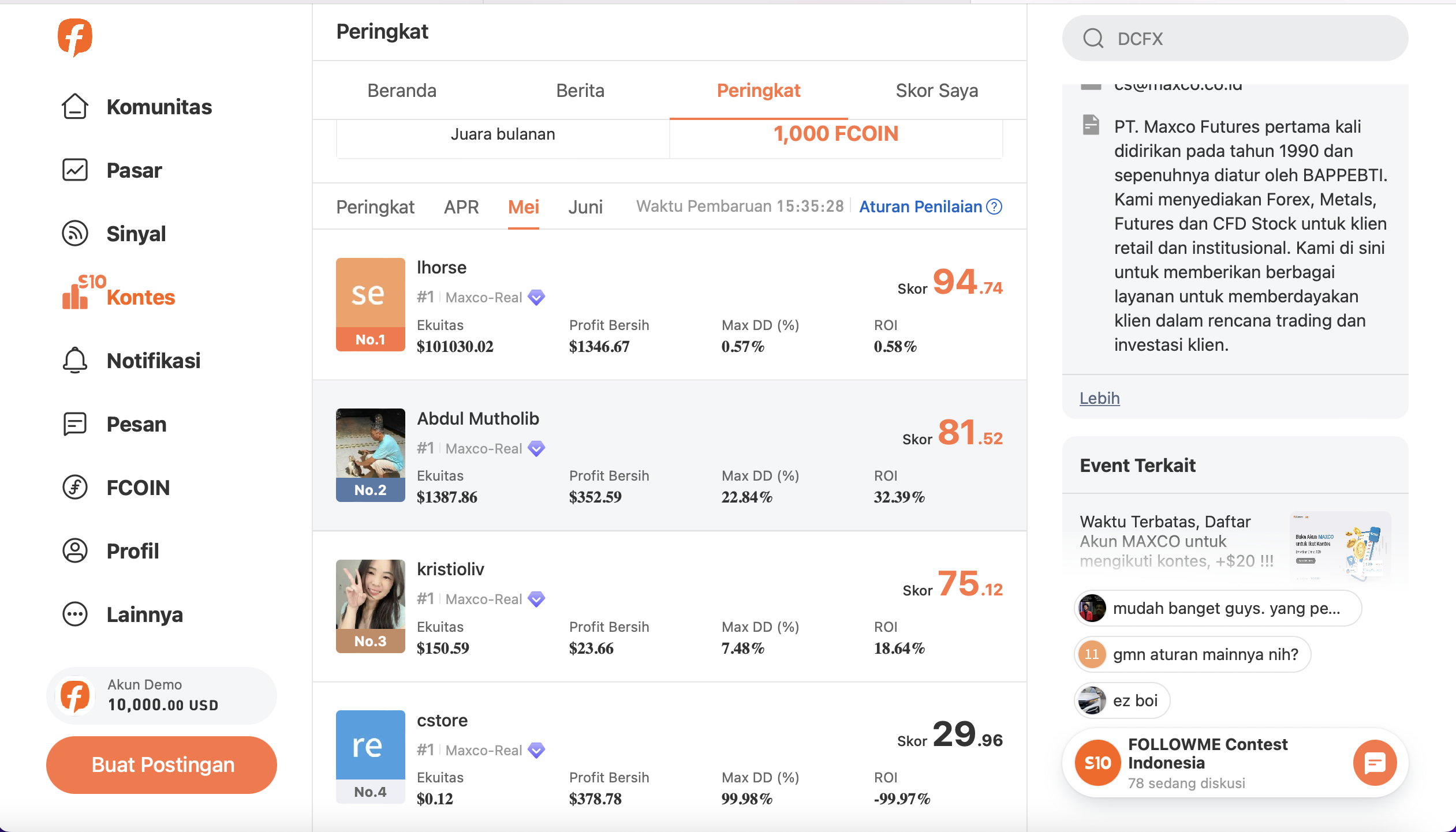Click the cstore username
The width and height of the screenshot is (1456, 832).
(442, 721)
